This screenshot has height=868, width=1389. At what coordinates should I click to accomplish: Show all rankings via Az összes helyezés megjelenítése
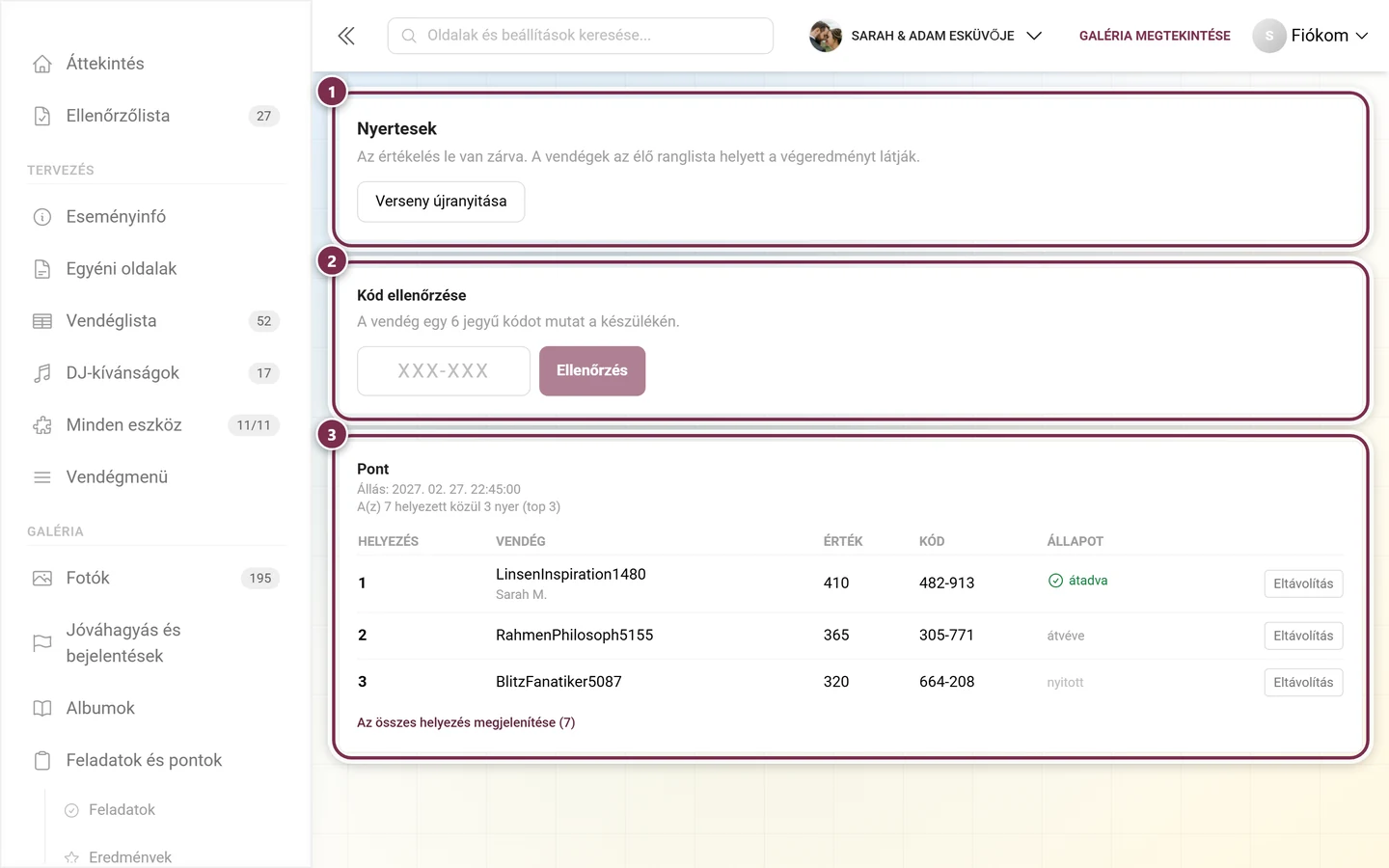tap(466, 722)
